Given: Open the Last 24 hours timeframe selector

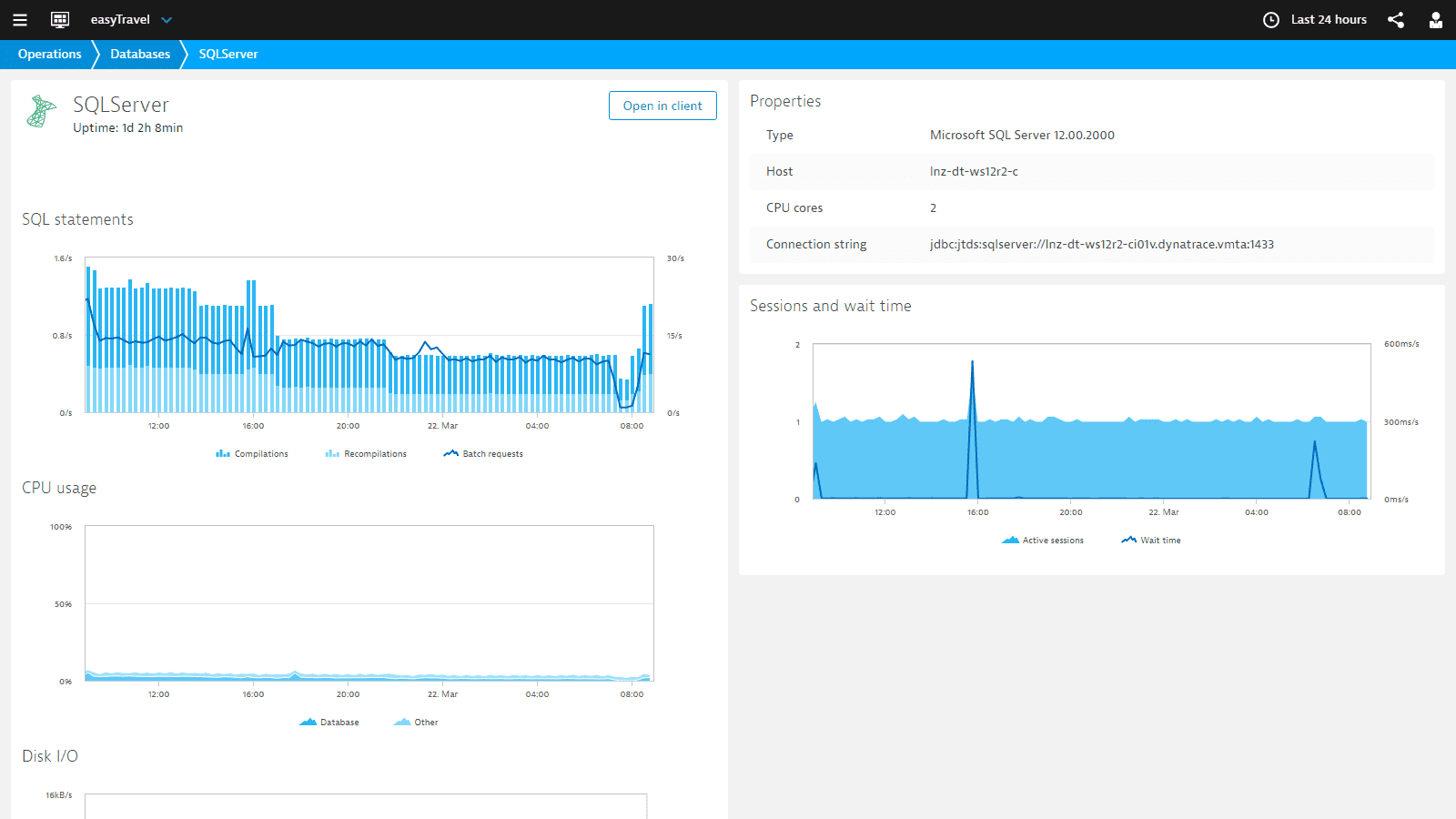Looking at the screenshot, I should [x=1329, y=20].
